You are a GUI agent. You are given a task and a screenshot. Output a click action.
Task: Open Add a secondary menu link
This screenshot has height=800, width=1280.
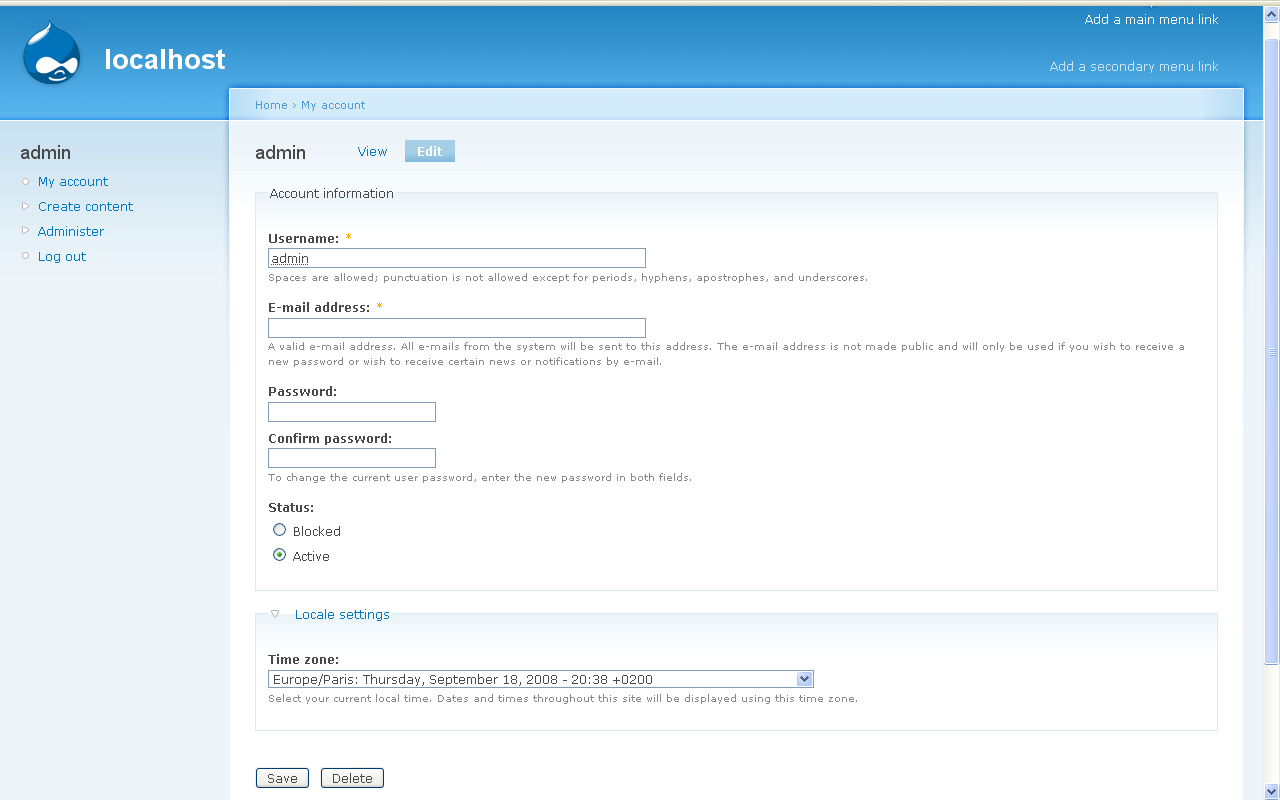(1134, 66)
